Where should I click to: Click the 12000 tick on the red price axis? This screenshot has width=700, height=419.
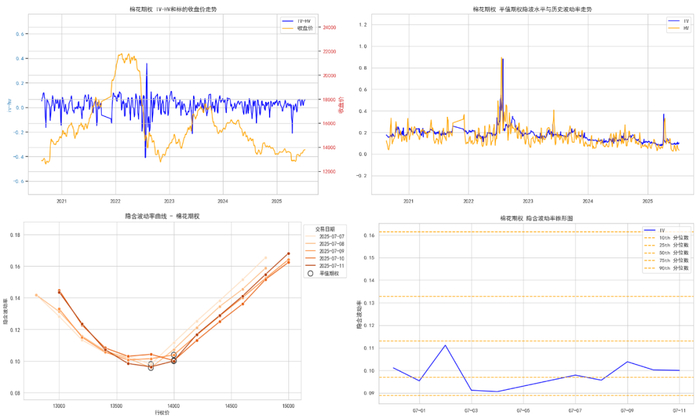(329, 172)
